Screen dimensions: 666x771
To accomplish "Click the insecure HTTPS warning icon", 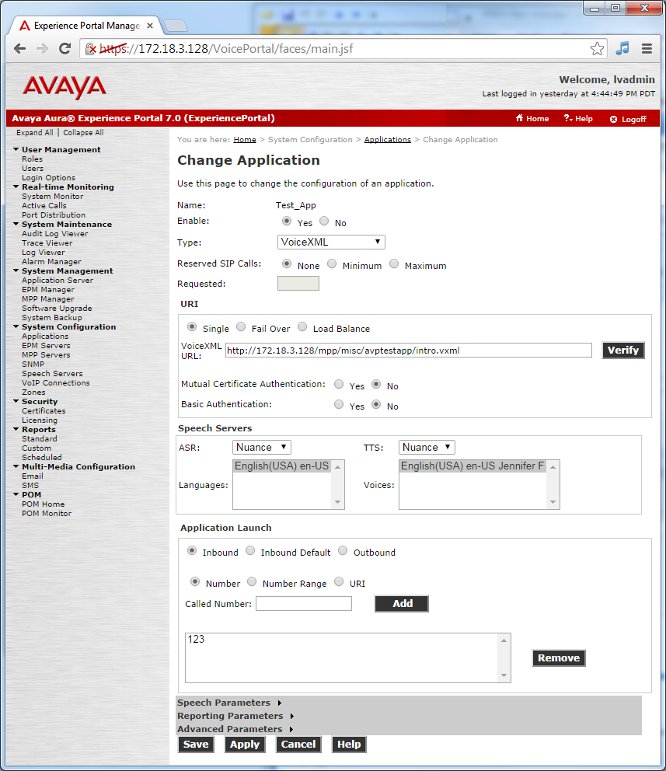I will (91, 49).
